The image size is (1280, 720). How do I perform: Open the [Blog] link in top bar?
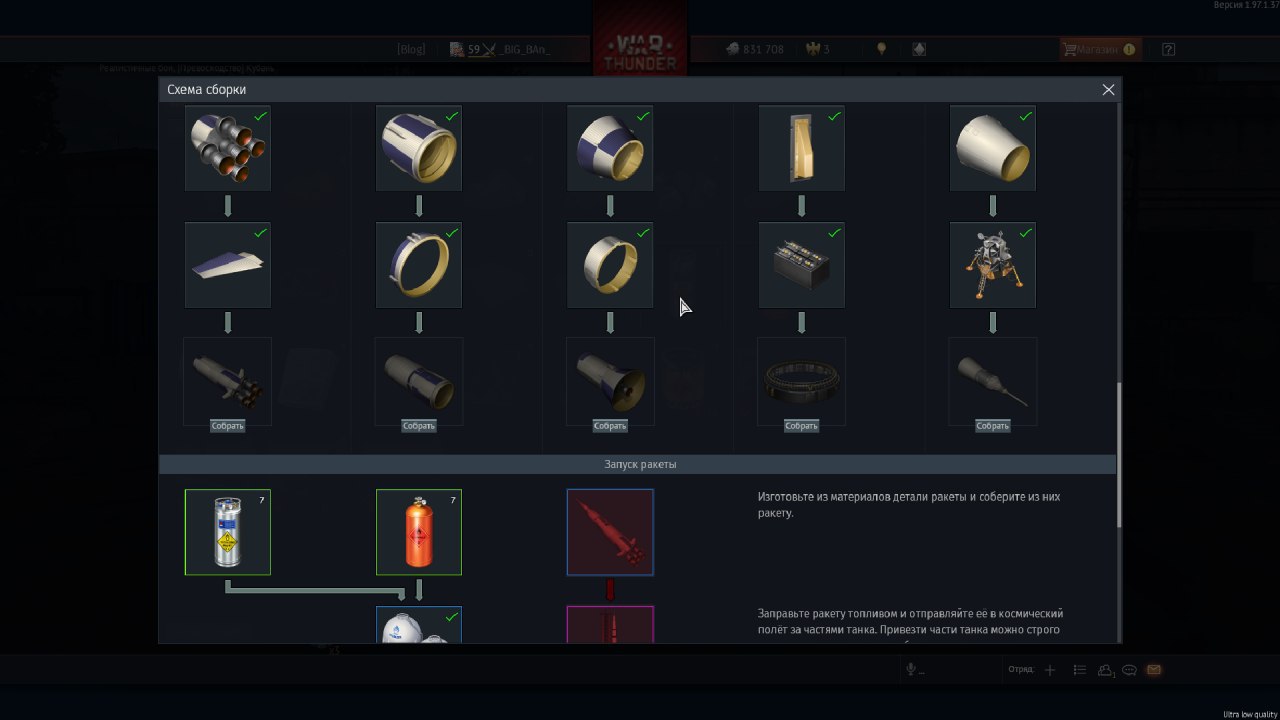coord(411,49)
